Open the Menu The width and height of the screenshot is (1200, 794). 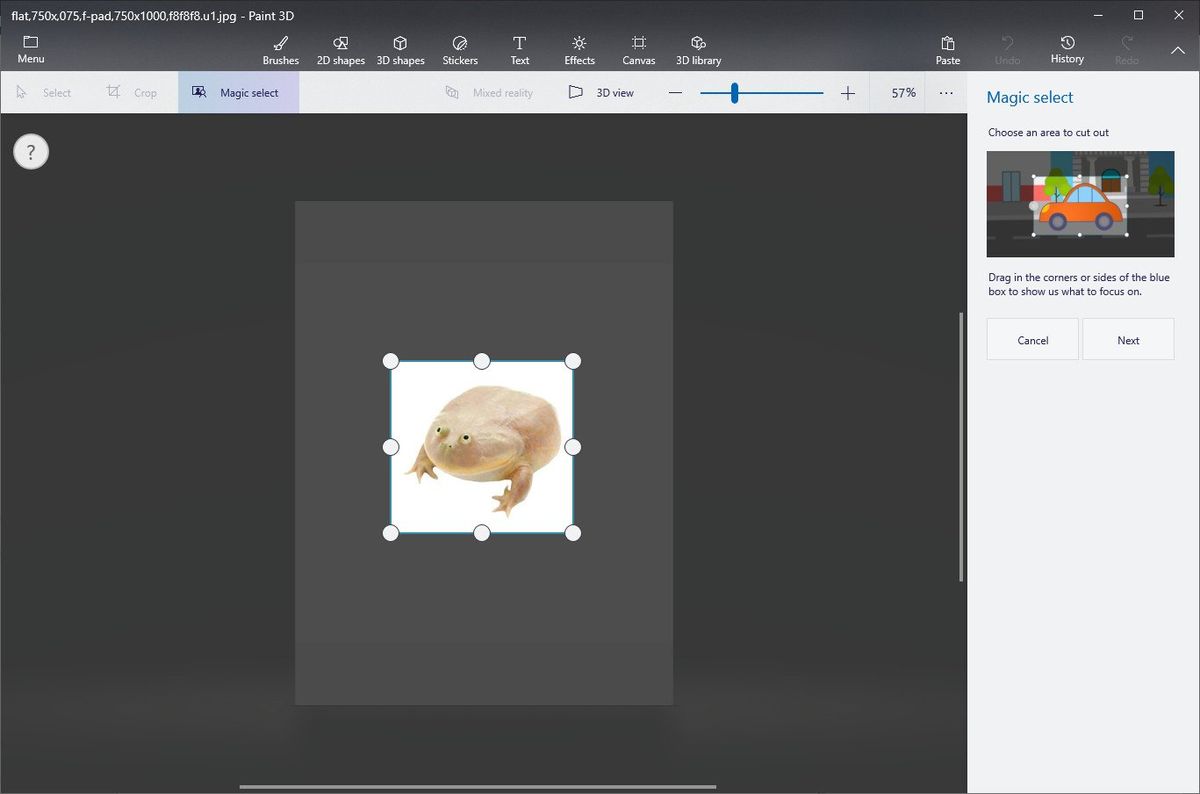30,48
